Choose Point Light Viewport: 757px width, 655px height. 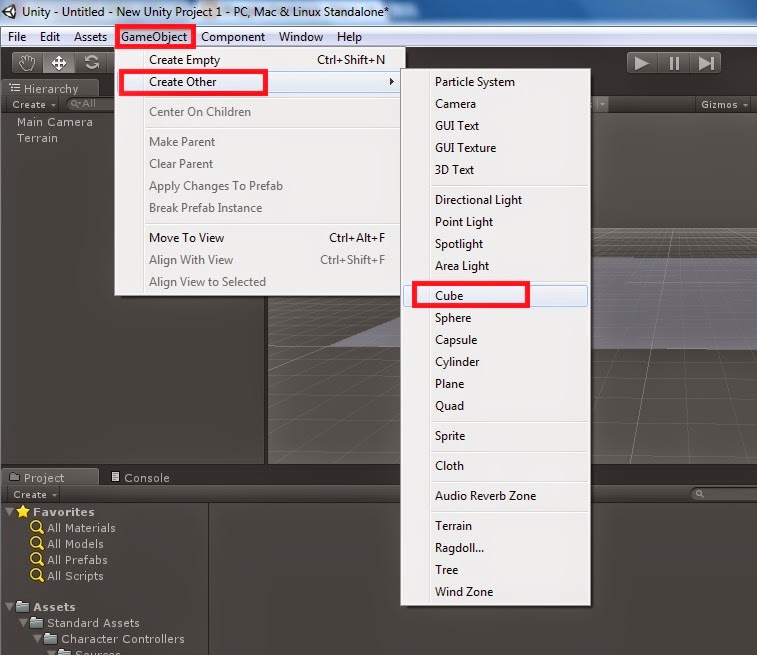point(495,222)
